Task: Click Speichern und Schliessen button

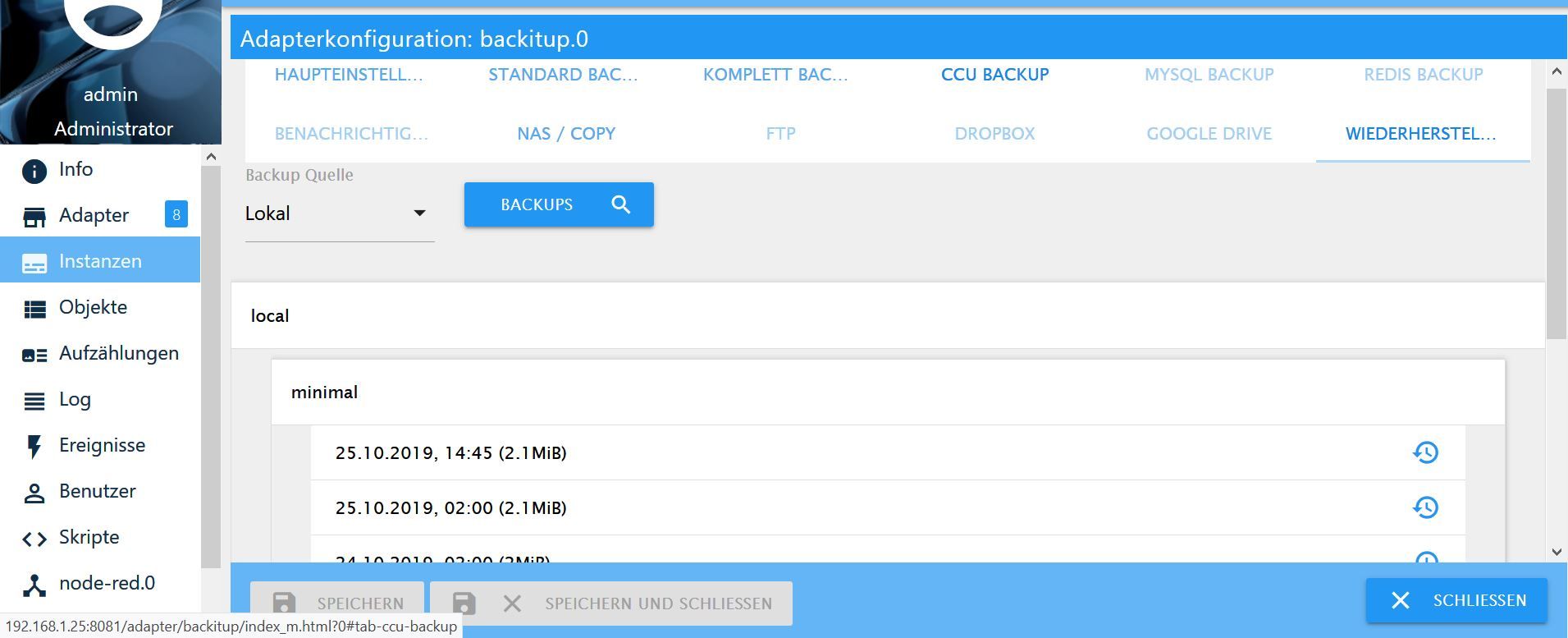Action: (x=611, y=604)
